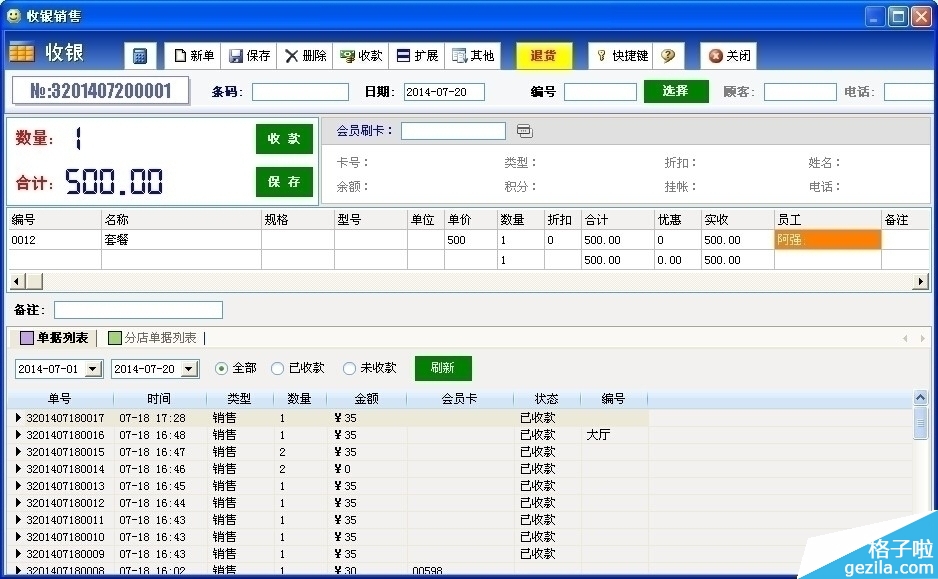Screen dimensions: 938x579
Task: Open the end date dropdown 2014-07-20
Action: coord(187,369)
